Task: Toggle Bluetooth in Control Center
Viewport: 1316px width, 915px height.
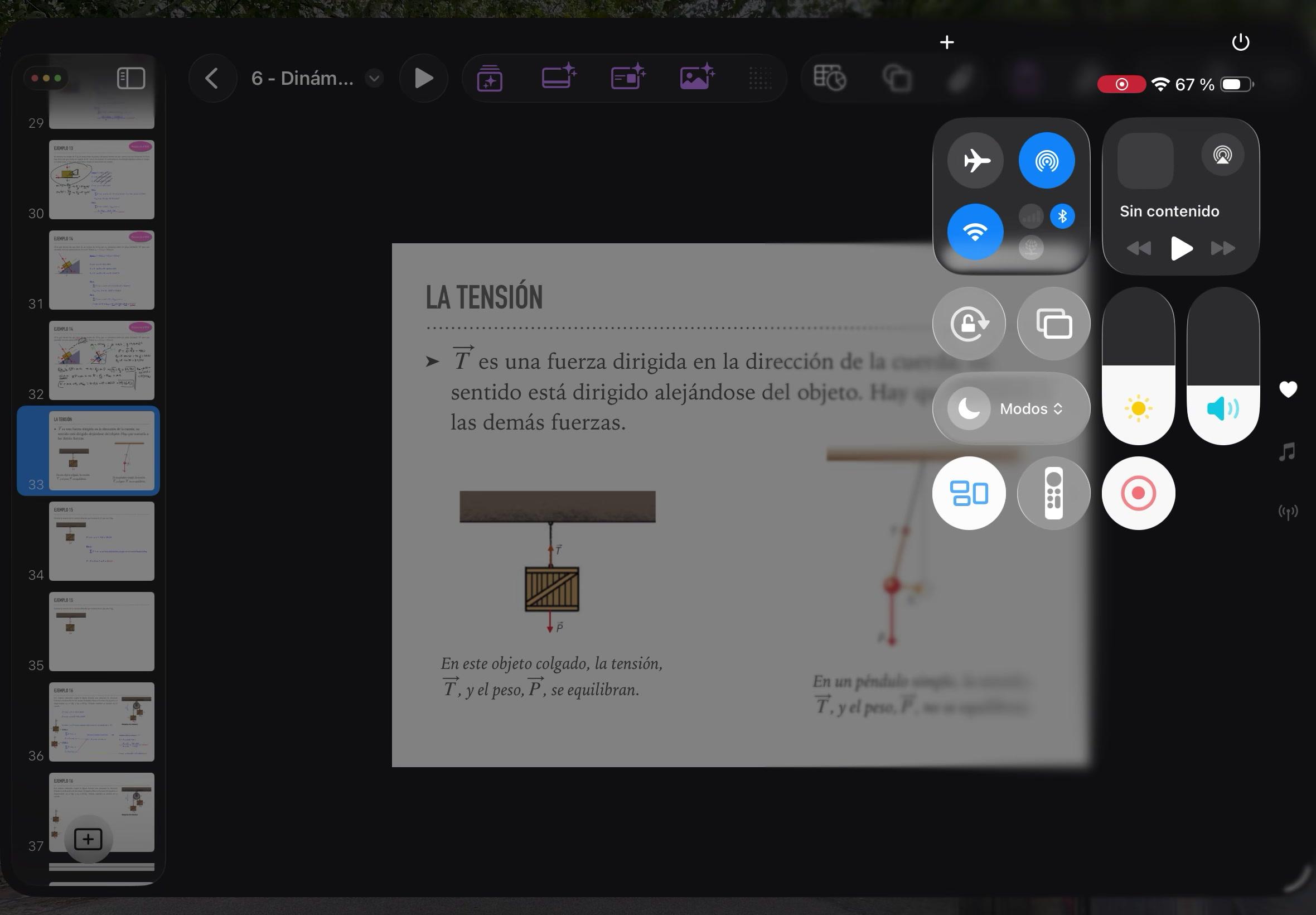Action: 1062,216
